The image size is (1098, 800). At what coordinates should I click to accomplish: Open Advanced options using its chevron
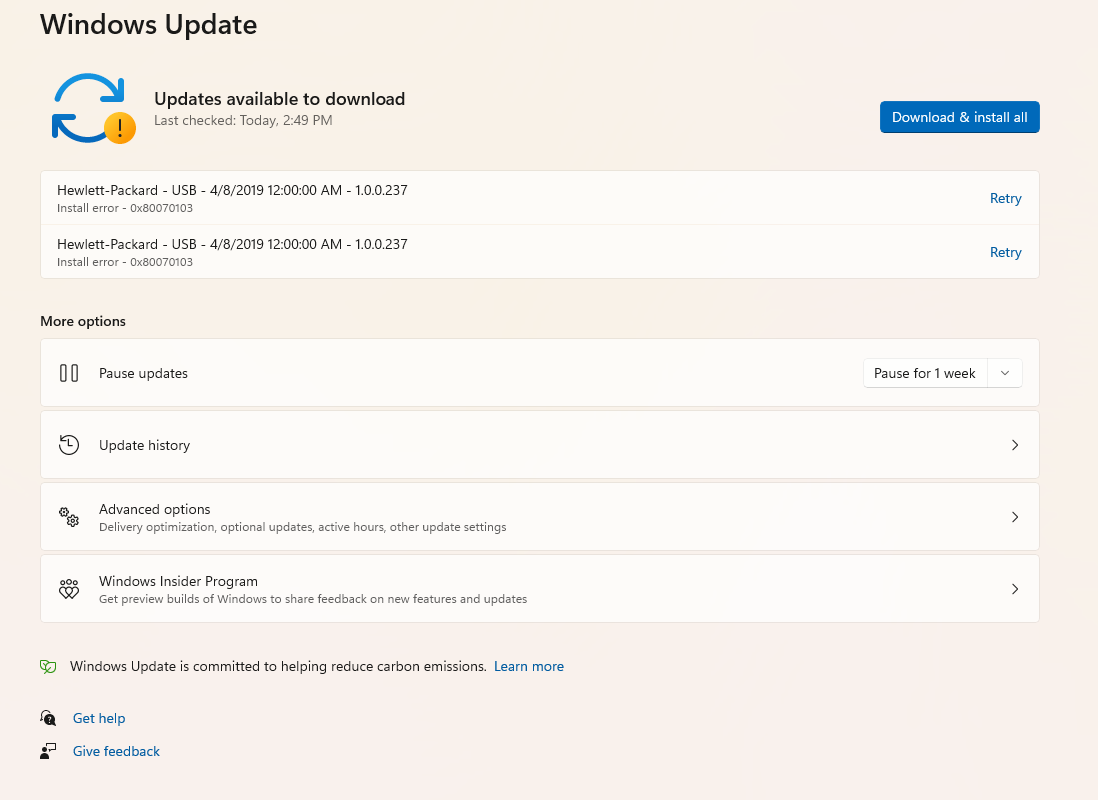tap(1014, 517)
